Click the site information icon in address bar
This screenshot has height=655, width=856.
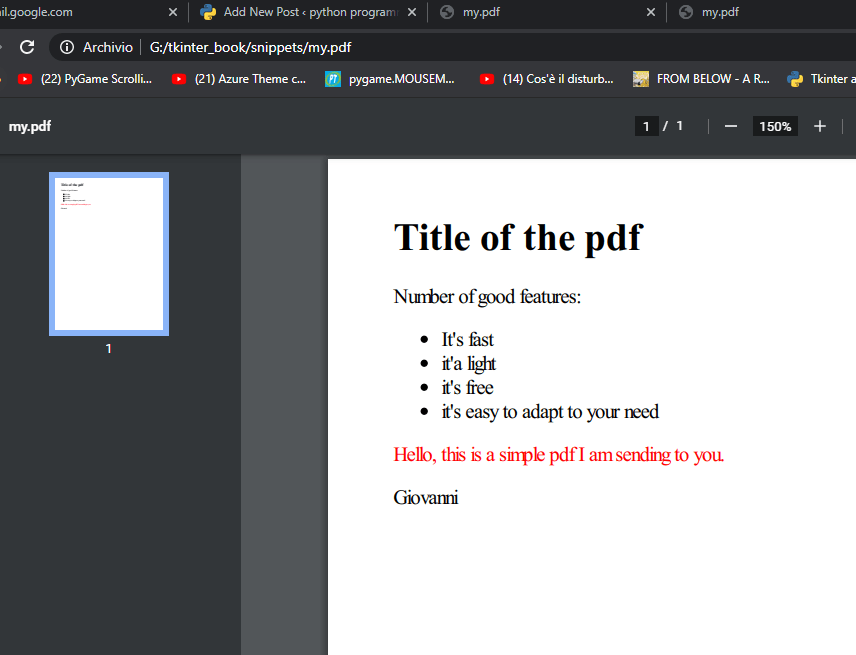[x=65, y=46]
